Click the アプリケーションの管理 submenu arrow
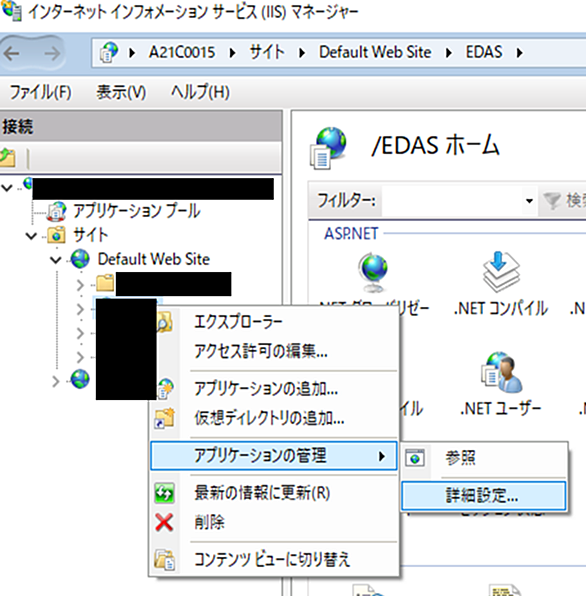Screen dimensions: 586x596 click(382, 456)
